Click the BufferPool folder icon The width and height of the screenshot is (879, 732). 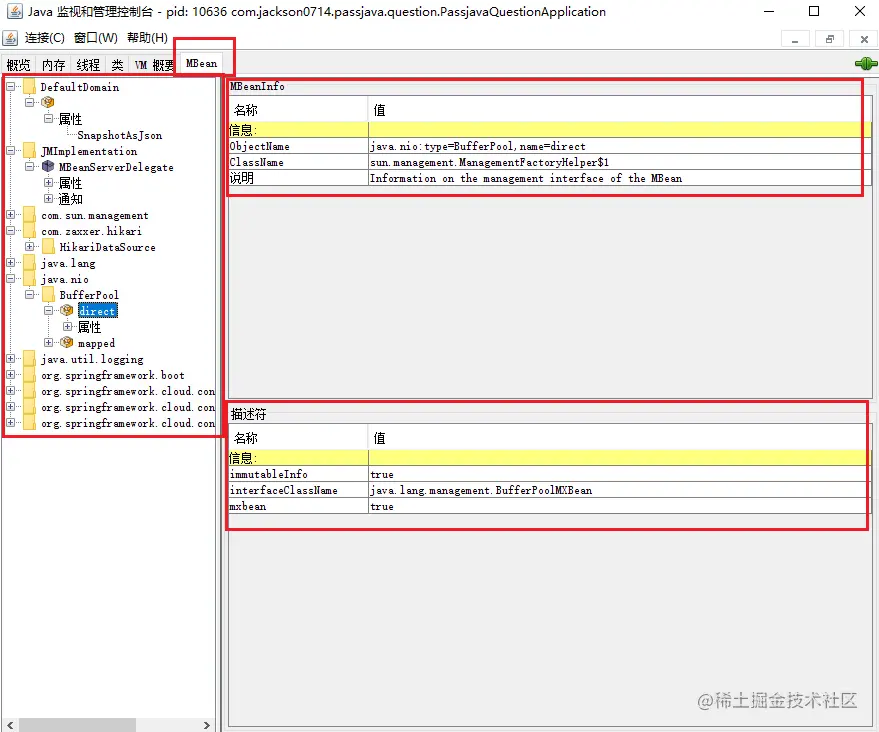49,295
